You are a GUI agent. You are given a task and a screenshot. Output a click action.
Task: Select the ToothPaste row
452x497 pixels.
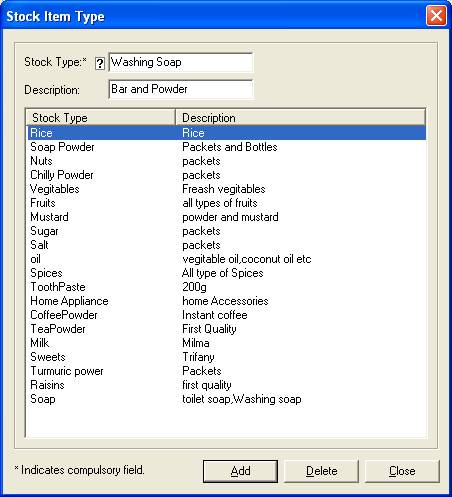[227, 287]
